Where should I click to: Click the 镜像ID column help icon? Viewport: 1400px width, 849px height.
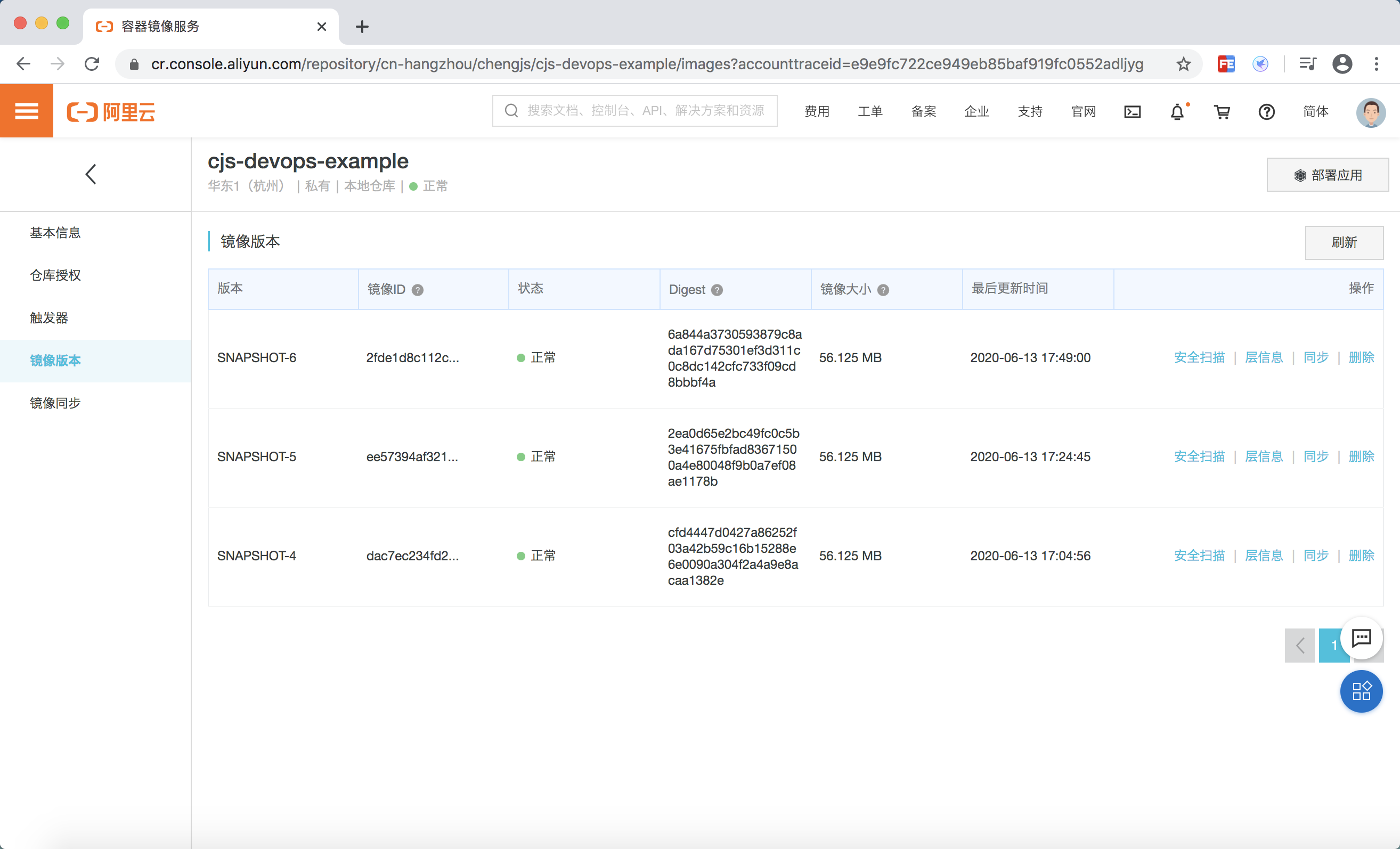(418, 290)
